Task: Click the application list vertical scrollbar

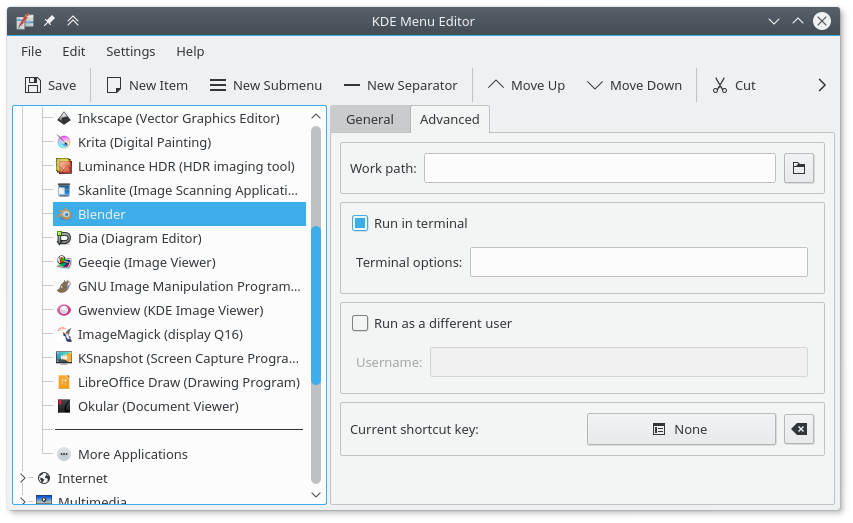Action: [x=316, y=300]
